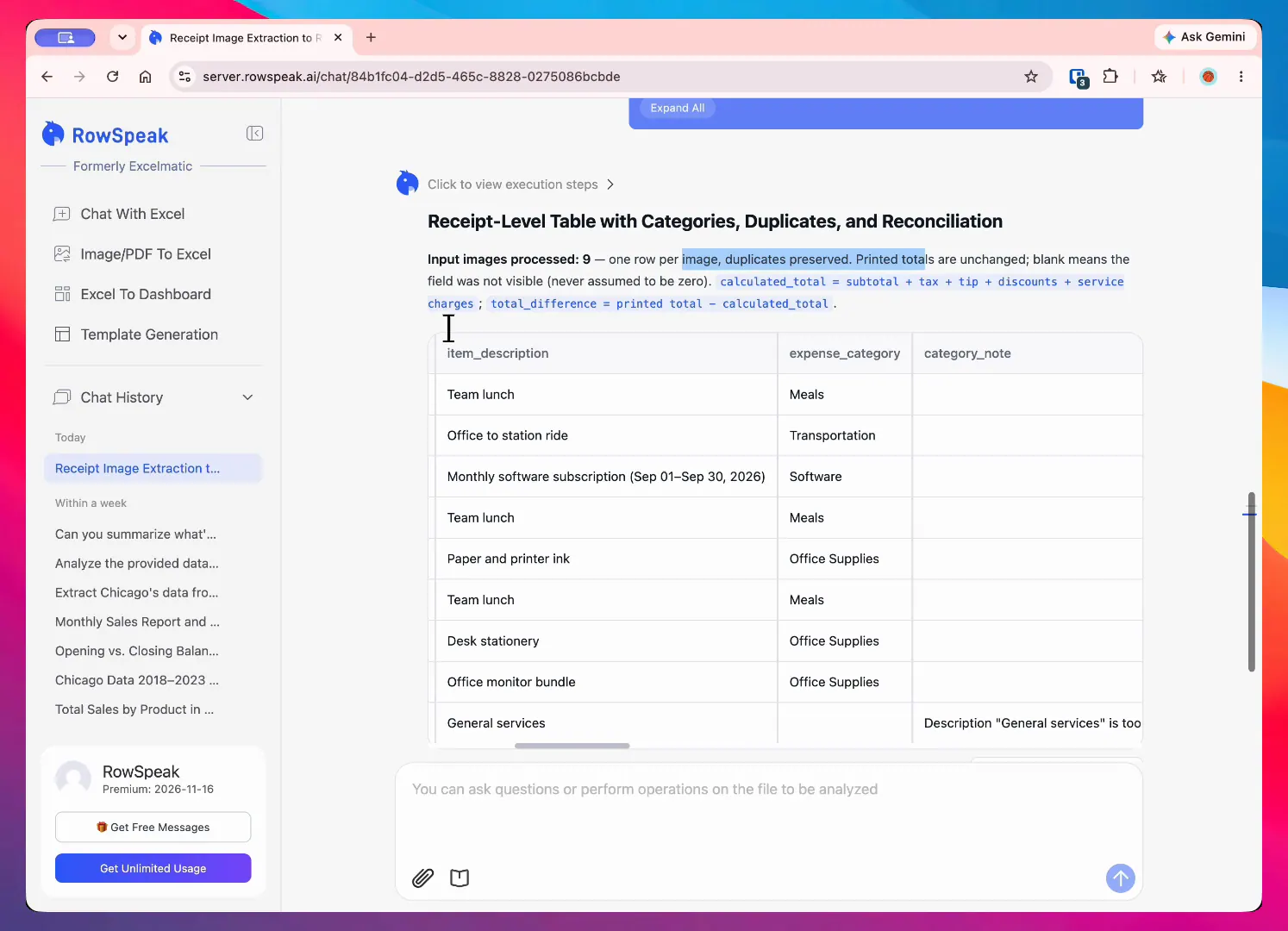
Task: Open Chrome three-dot menu
Action: pos(1241,77)
